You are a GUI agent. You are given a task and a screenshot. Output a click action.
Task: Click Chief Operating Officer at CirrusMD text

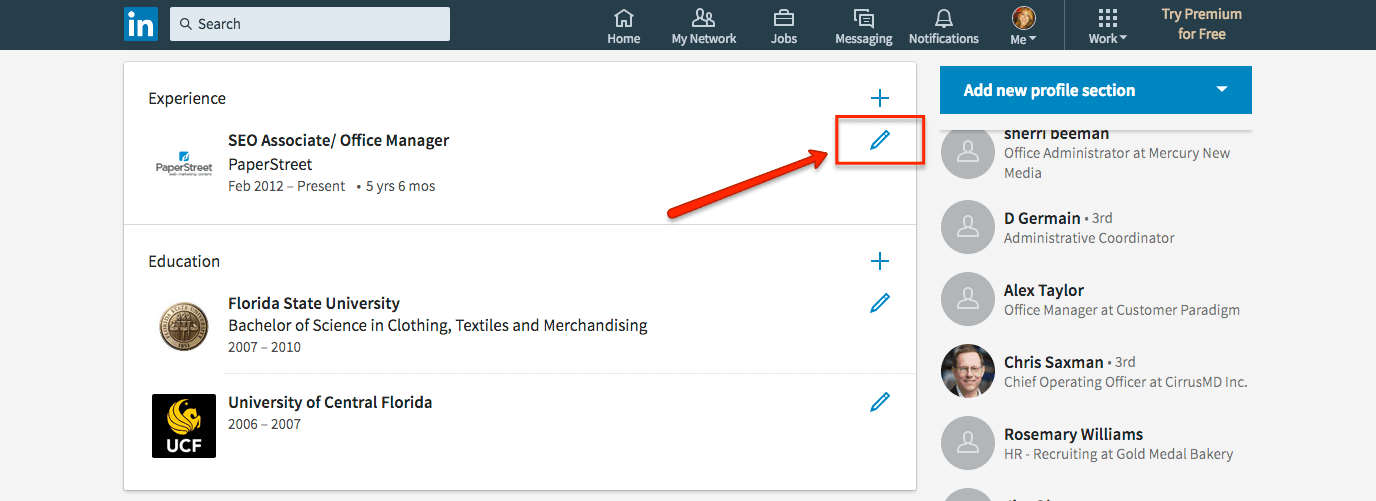pos(1126,382)
